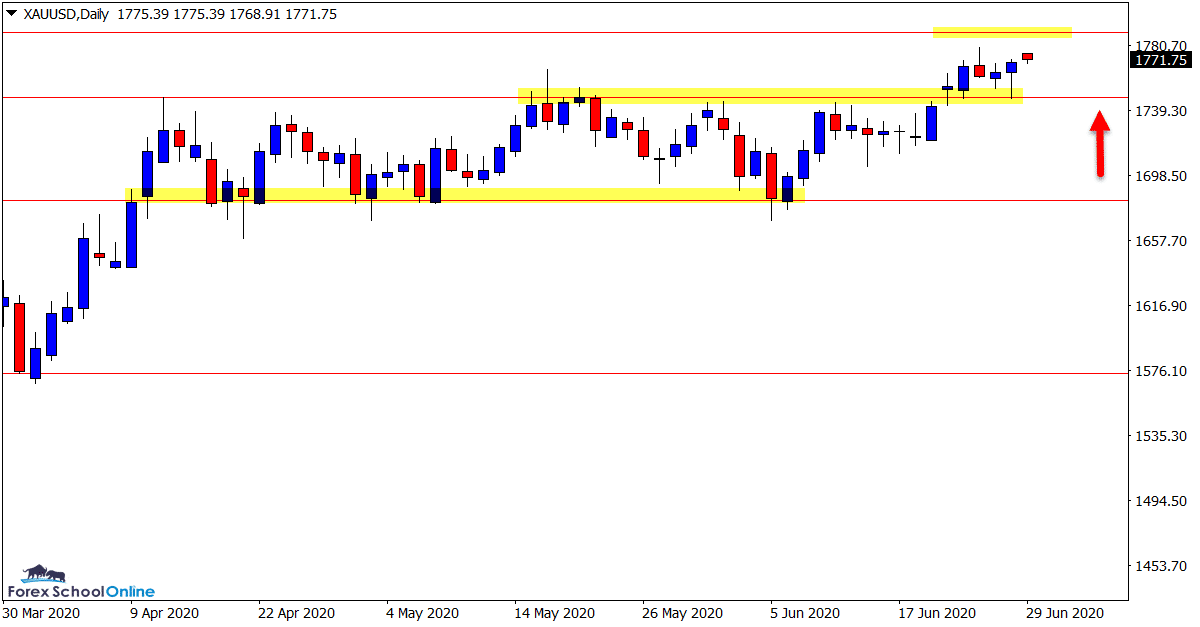Click the OHLC values 1775.39 1775.39 1768.91 1771.75
The height and width of the screenshot is (627, 1200).
pos(227,14)
